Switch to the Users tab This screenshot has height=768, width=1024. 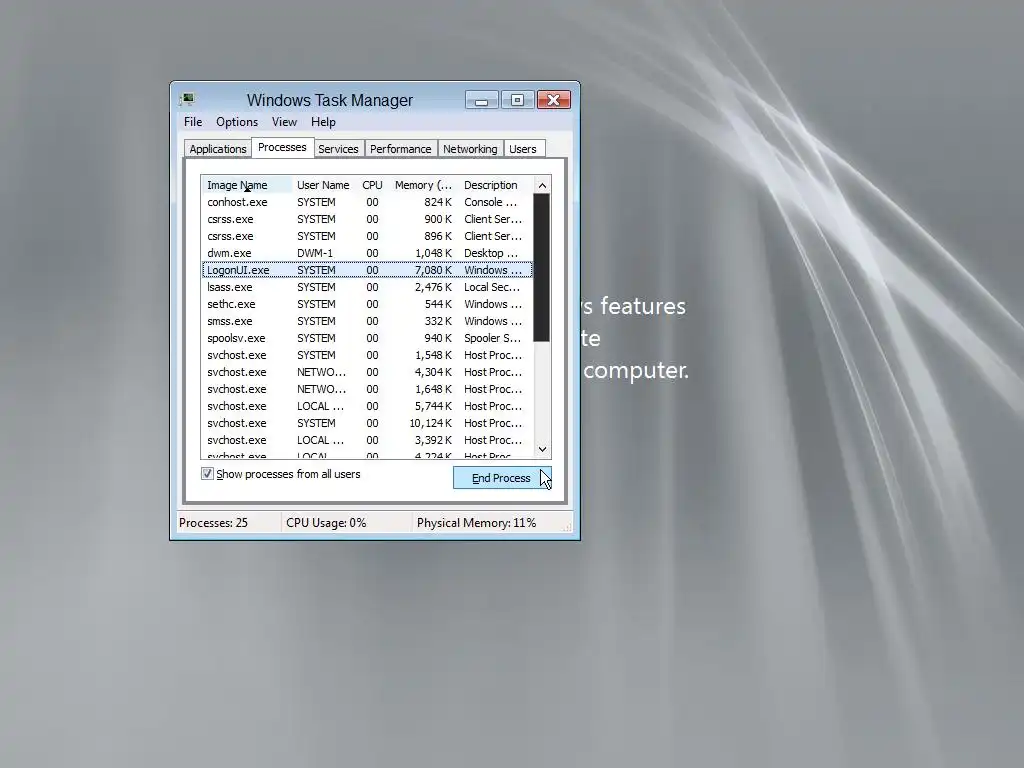523,149
